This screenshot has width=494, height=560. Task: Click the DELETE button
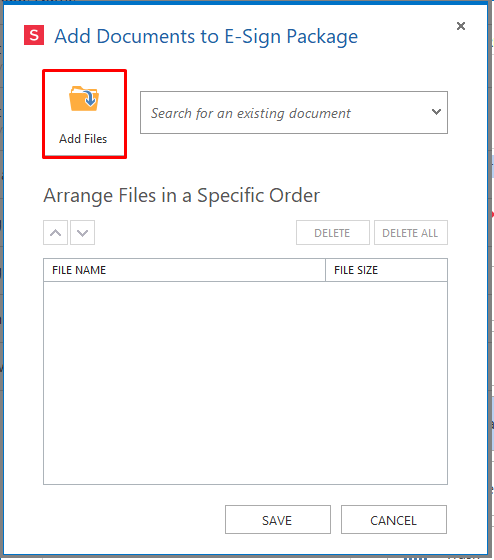click(333, 233)
